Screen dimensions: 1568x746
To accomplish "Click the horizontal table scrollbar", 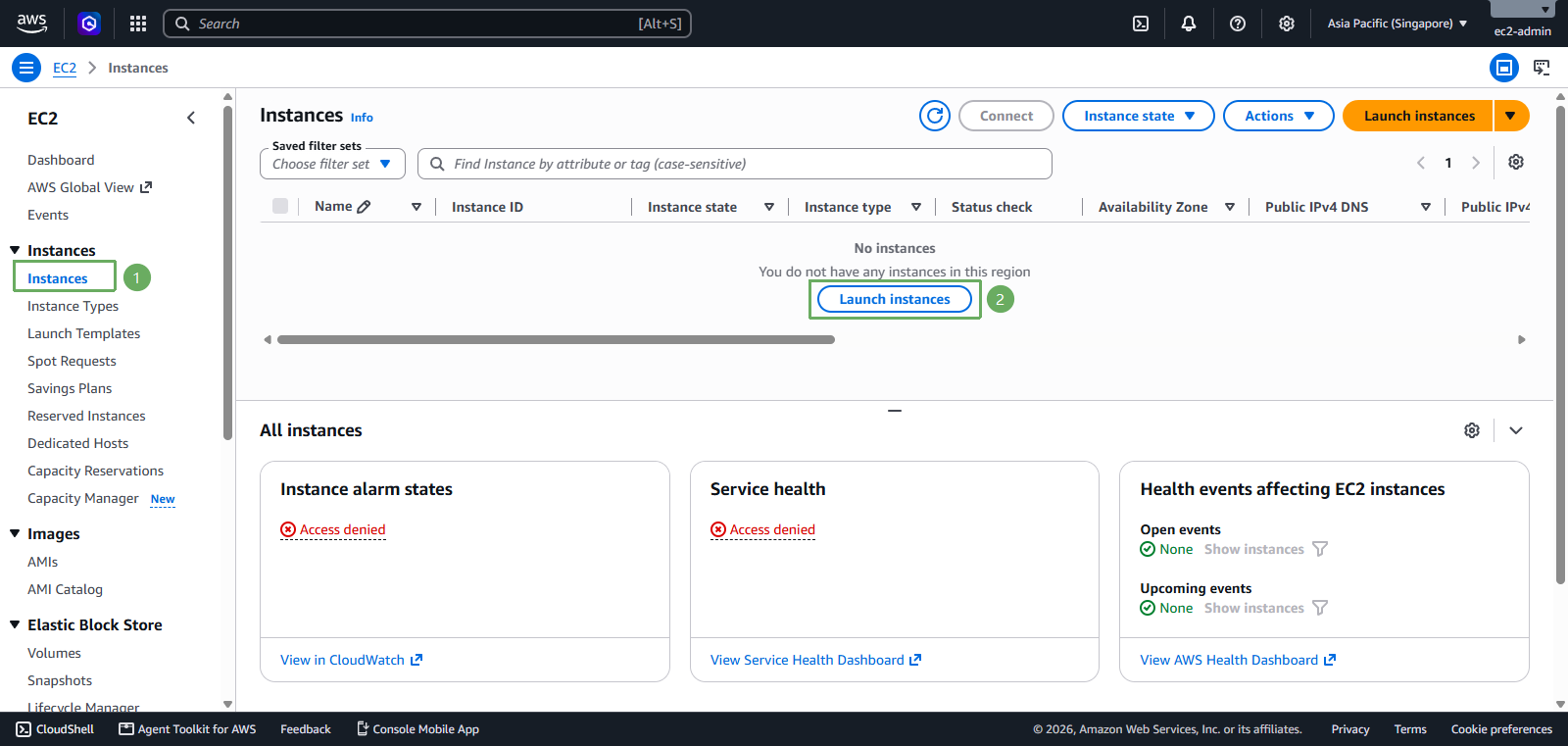I will 556,340.
